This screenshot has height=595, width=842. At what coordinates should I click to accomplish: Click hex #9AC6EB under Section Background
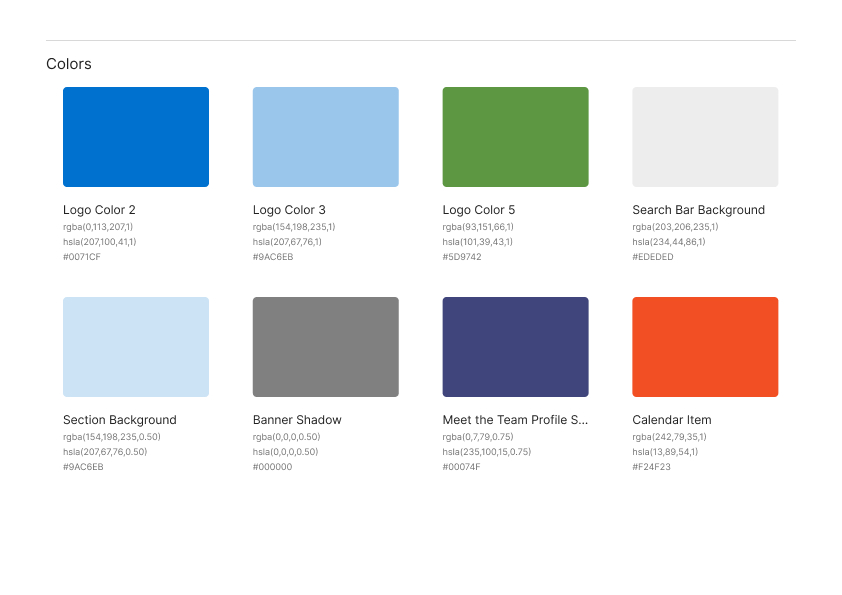[x=83, y=467]
